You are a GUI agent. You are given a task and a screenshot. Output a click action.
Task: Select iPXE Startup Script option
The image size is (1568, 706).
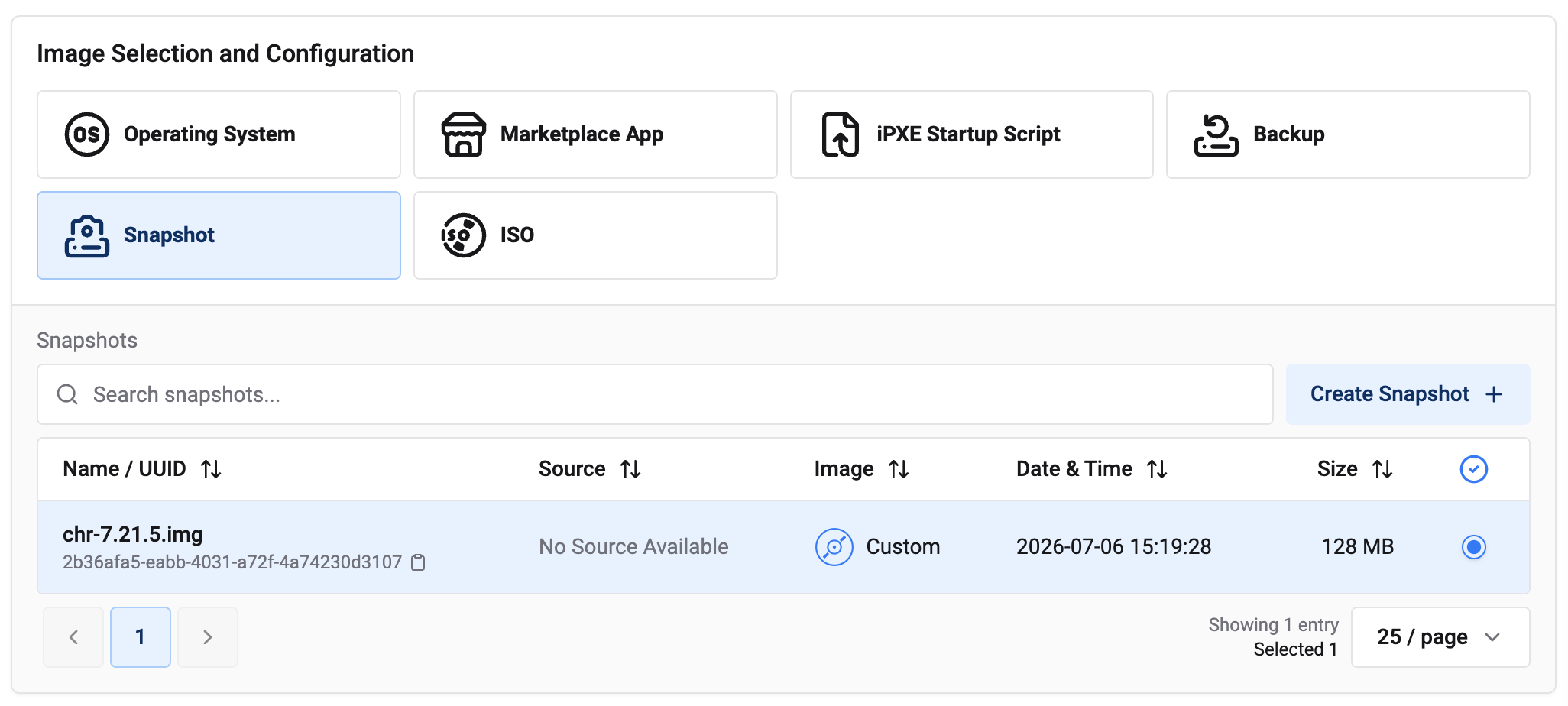pos(971,134)
